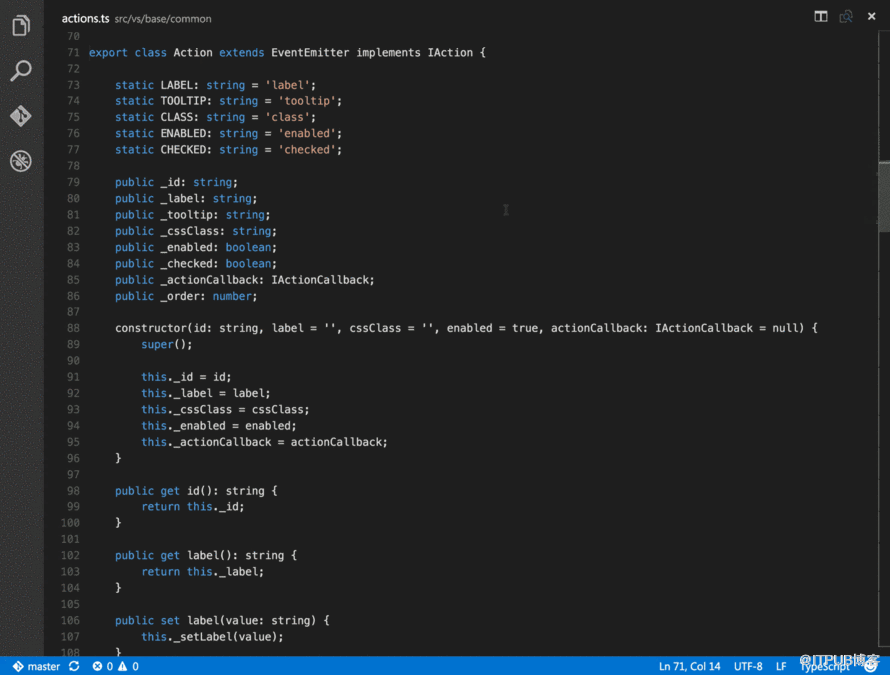The height and width of the screenshot is (675, 890).
Task: Place cursor on EventEmitter in line 71
Action: click(310, 53)
